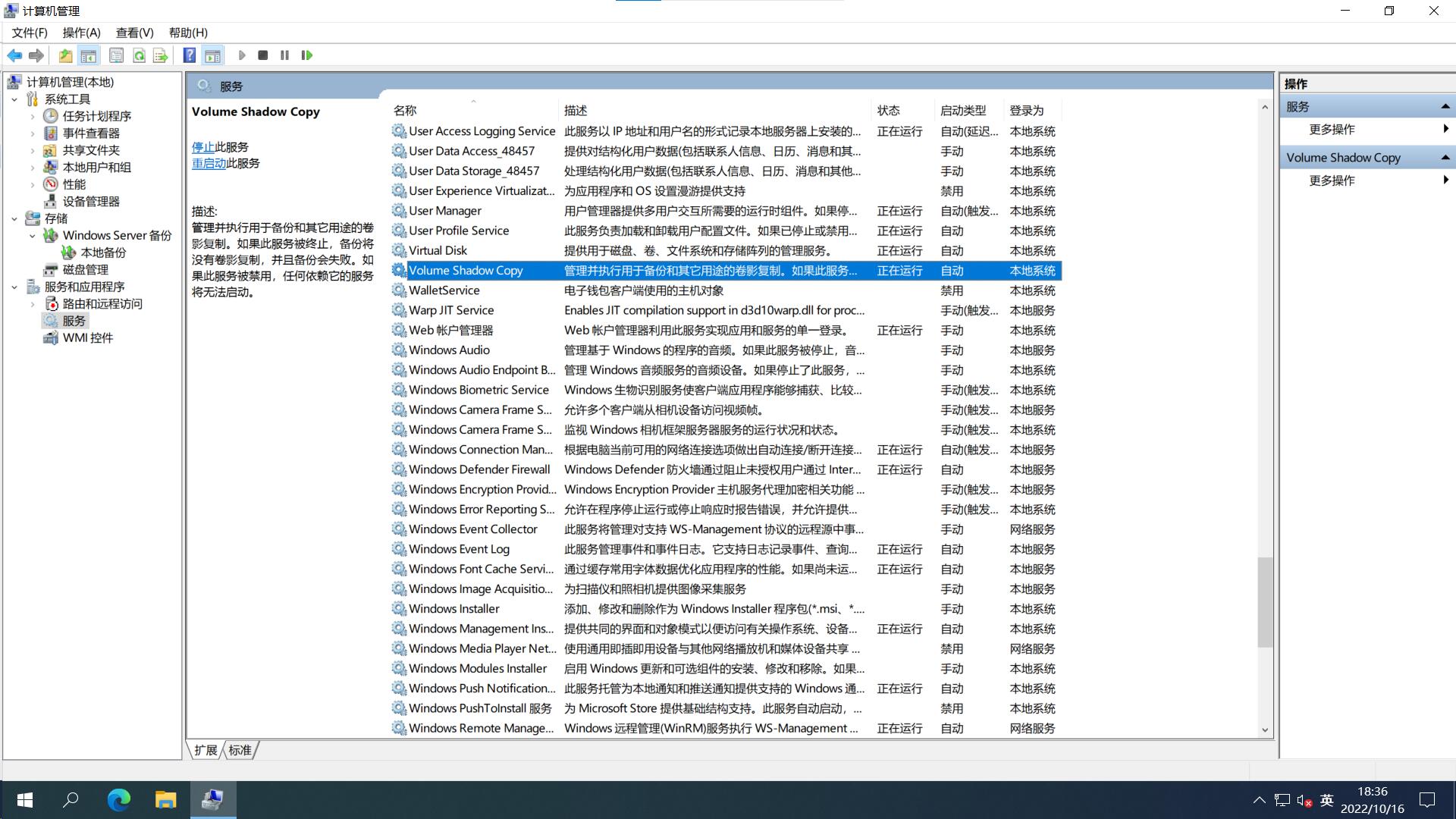This screenshot has width=1456, height=819.
Task: Pause the service with toolbar pause icon
Action: click(x=284, y=55)
